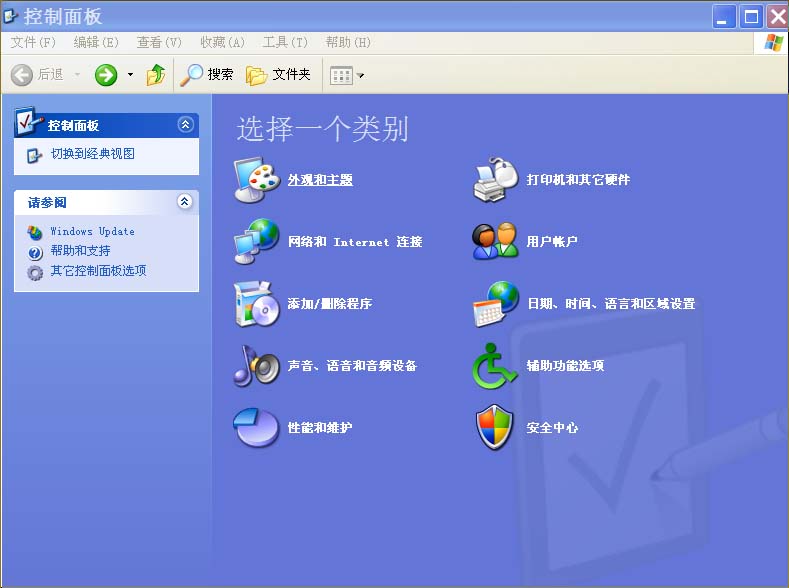The height and width of the screenshot is (588, 789).
Task: Click the Help and Support question mark icon
Action: coord(35,253)
